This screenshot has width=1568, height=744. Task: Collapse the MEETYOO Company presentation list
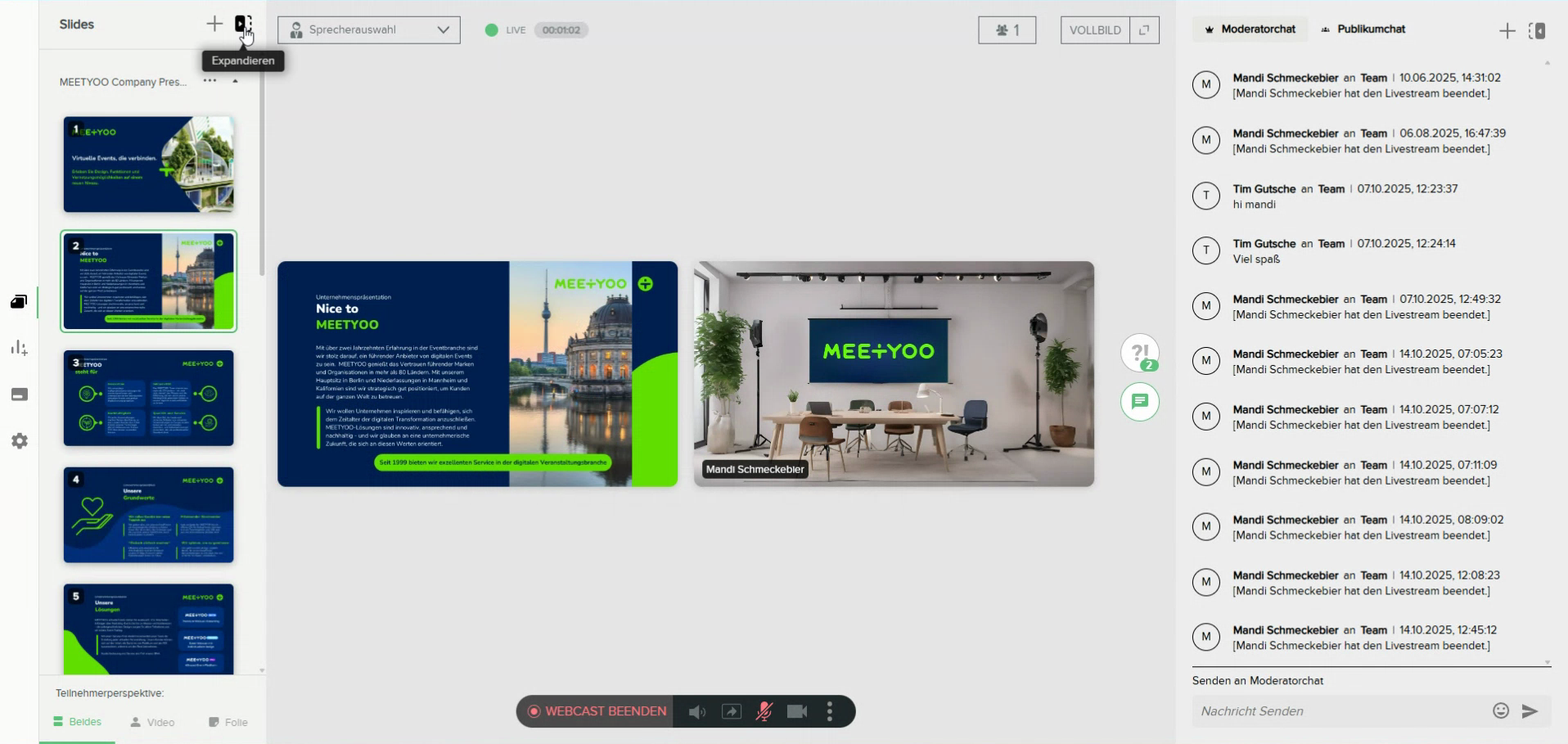click(x=235, y=81)
